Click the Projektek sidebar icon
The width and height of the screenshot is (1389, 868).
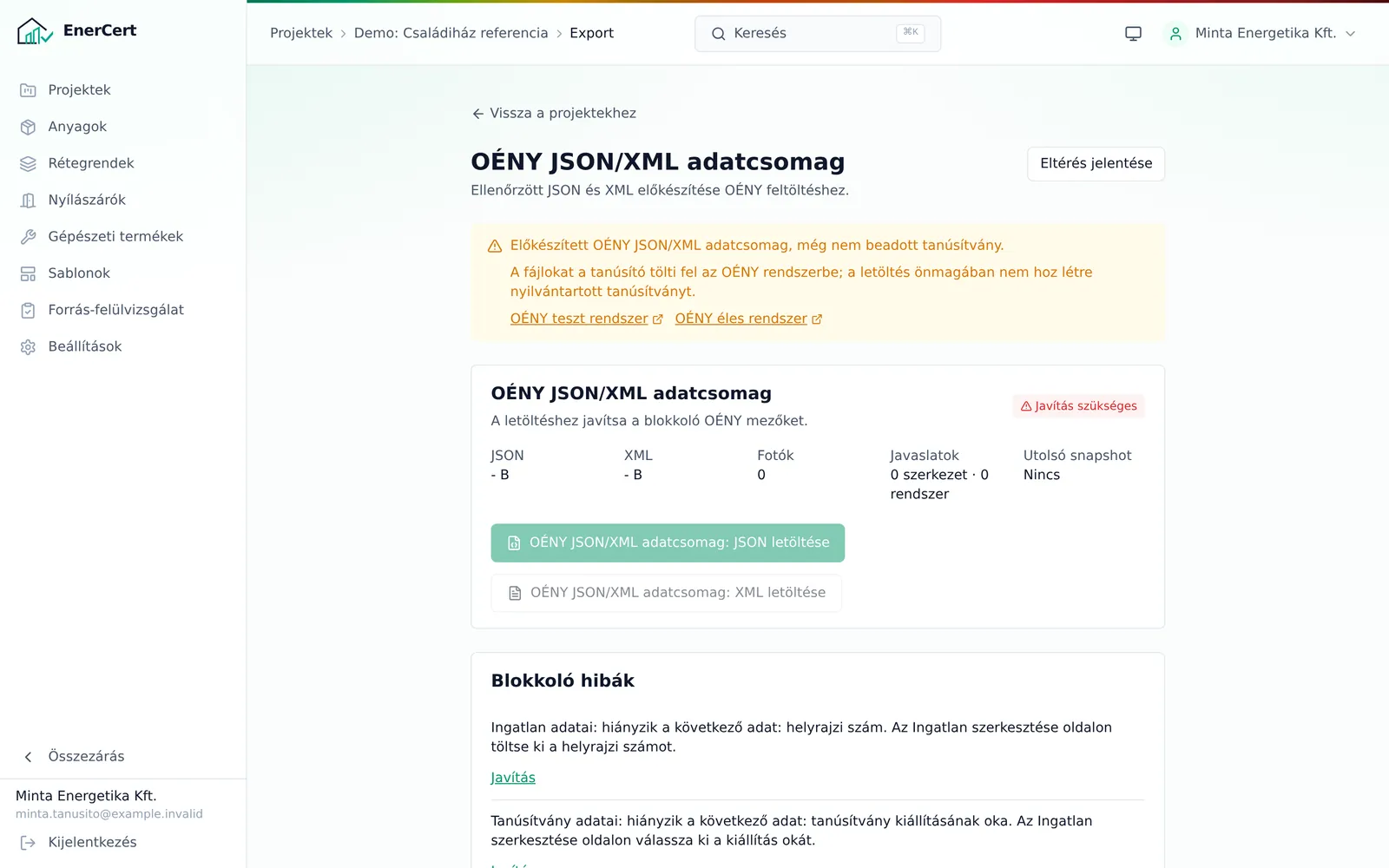click(x=28, y=90)
